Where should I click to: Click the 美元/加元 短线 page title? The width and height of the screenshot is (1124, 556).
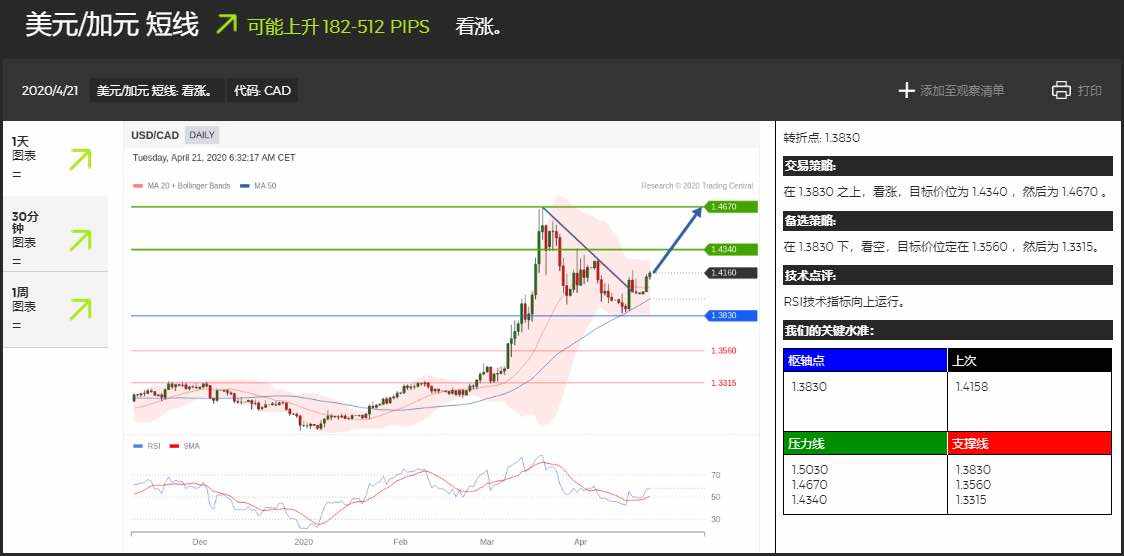tap(112, 25)
